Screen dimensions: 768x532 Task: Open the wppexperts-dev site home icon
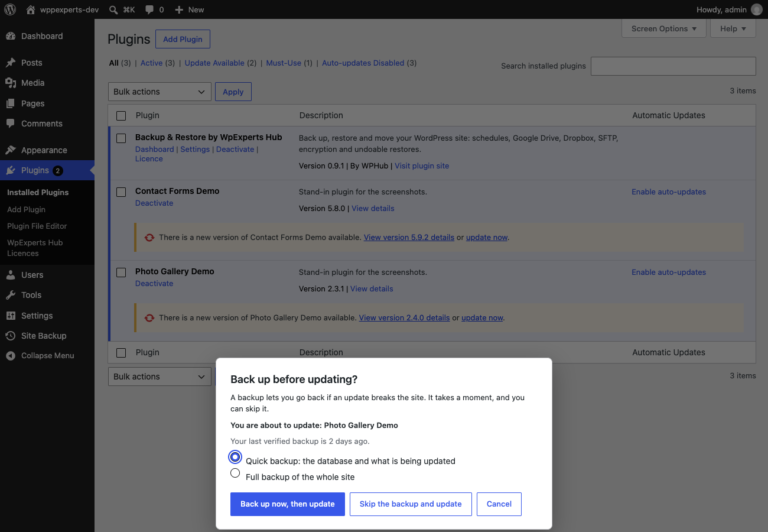(30, 9)
